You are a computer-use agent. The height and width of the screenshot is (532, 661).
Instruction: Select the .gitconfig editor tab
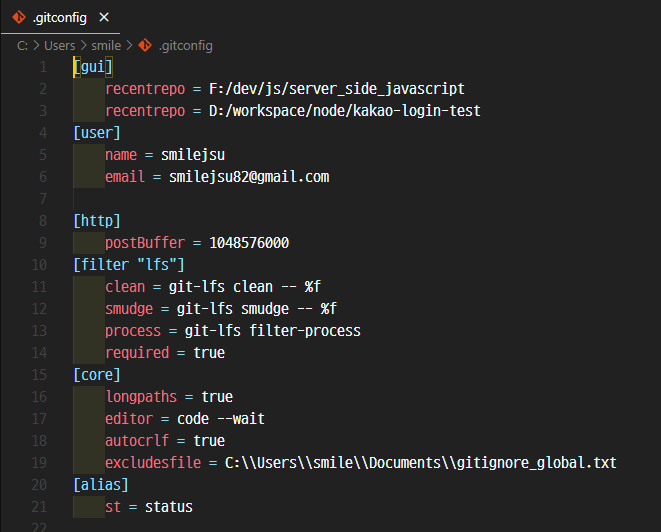[60, 18]
